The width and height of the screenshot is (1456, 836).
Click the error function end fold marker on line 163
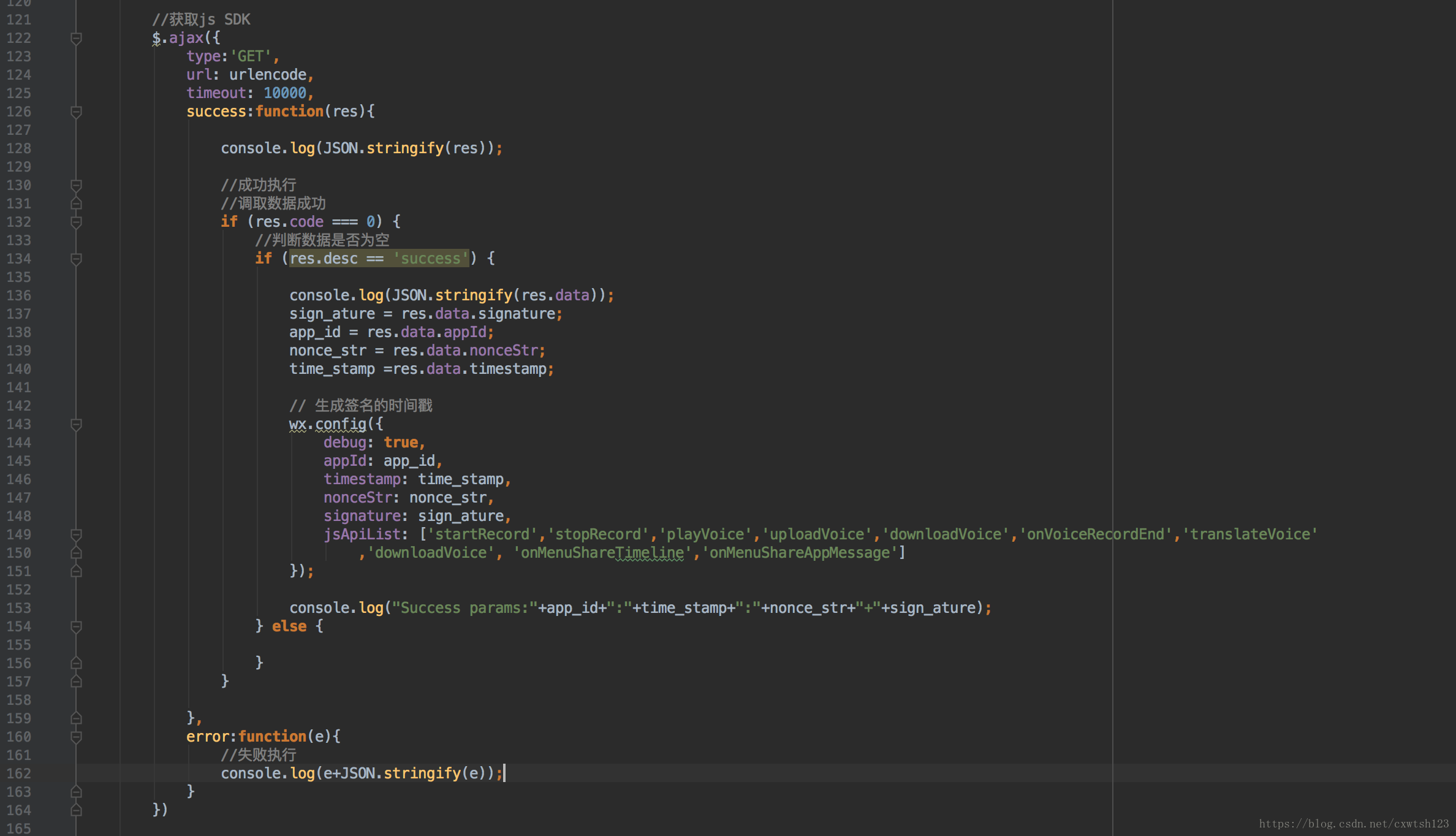(x=76, y=791)
